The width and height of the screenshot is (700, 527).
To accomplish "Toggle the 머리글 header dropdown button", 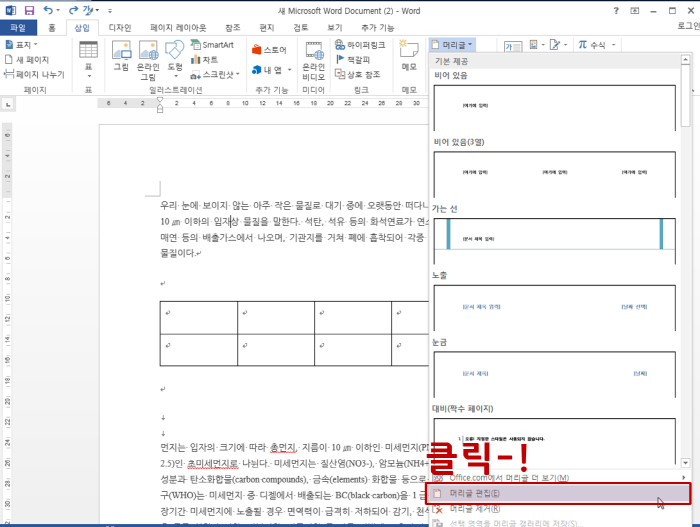I will tap(452, 45).
